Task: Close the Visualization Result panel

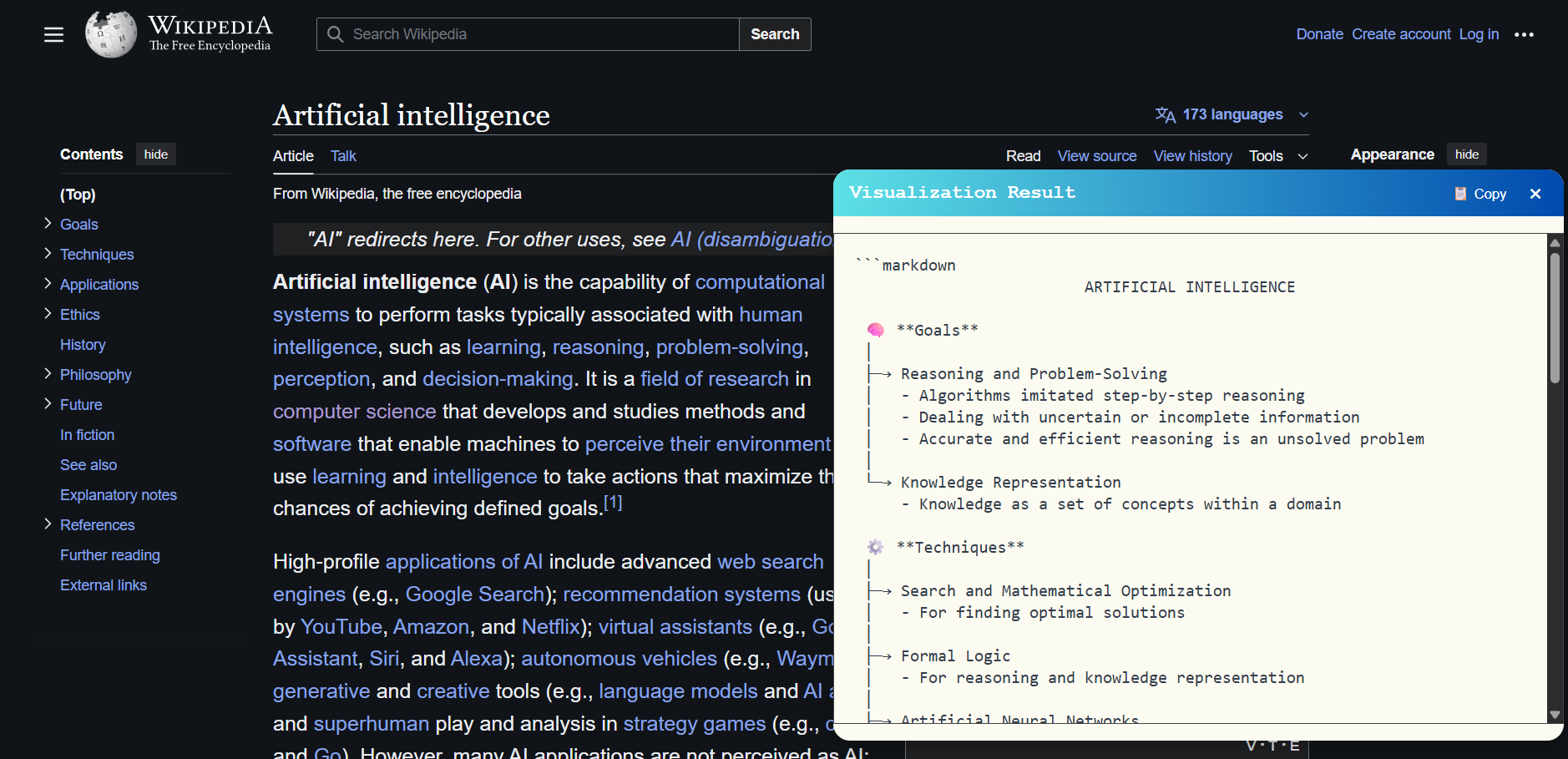Action: 1535,194
